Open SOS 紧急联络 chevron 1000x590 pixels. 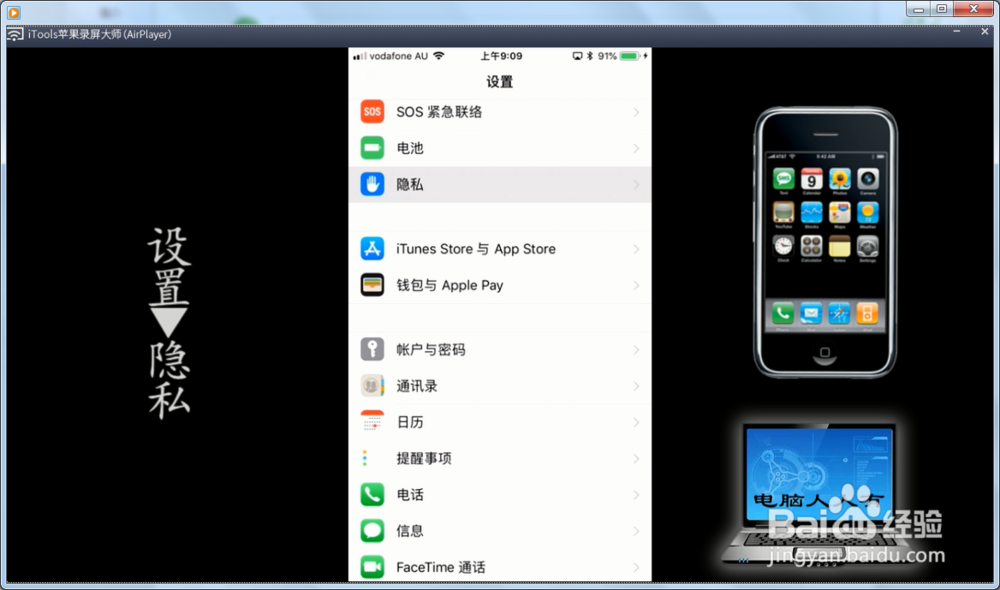636,112
